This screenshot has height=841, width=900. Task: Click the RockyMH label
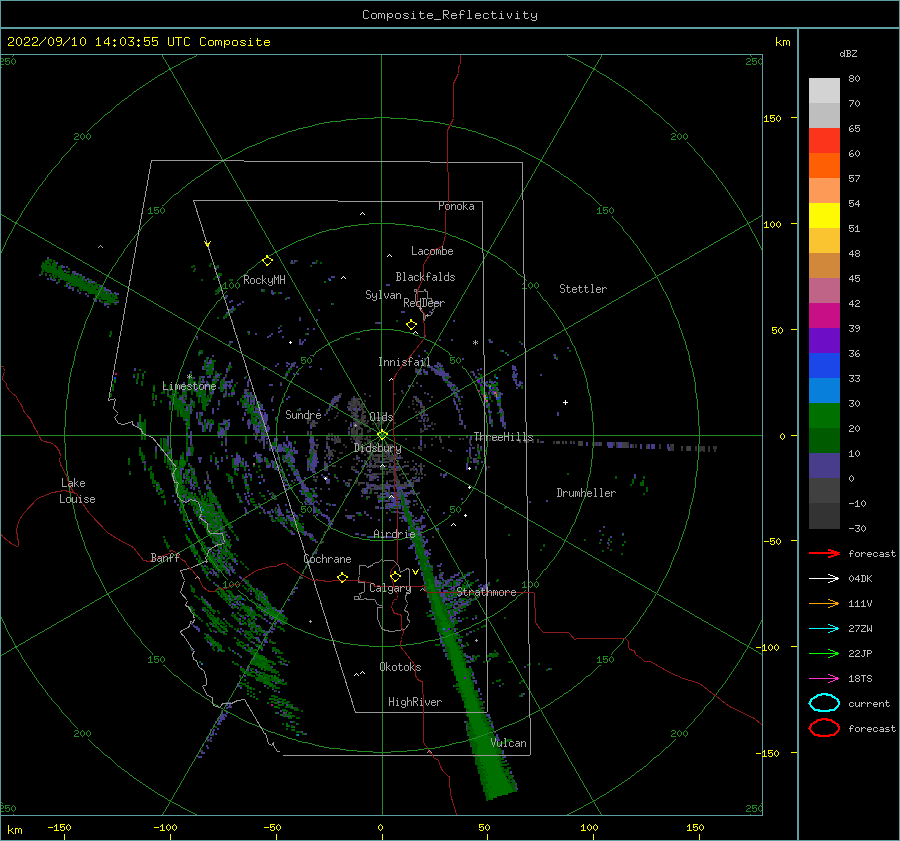264,280
